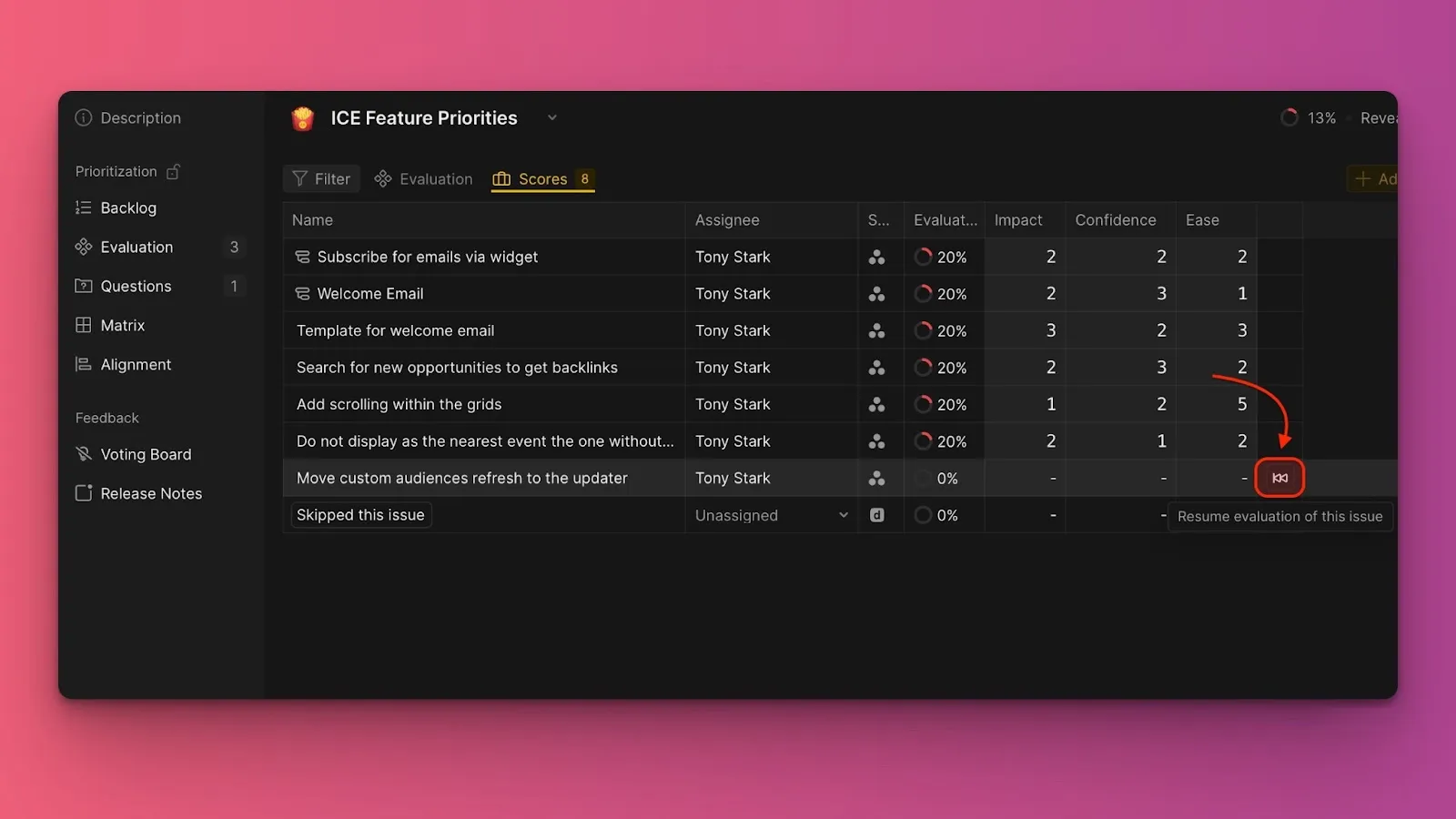Click the popcorn emoji board icon
Viewport: 1456px width, 819px height.
pyautogui.click(x=303, y=118)
